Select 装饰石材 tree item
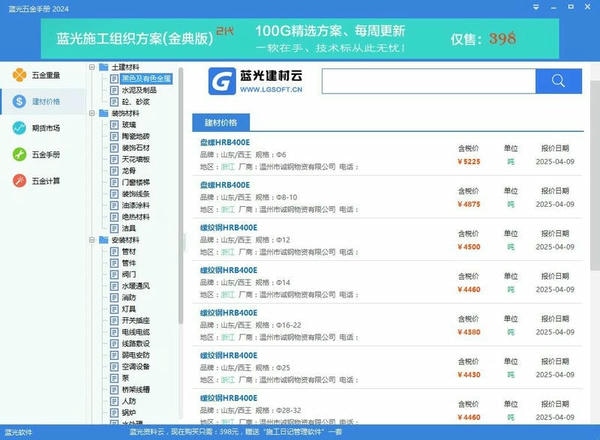Image resolution: width=600 pixels, height=440 pixels. tap(136, 148)
